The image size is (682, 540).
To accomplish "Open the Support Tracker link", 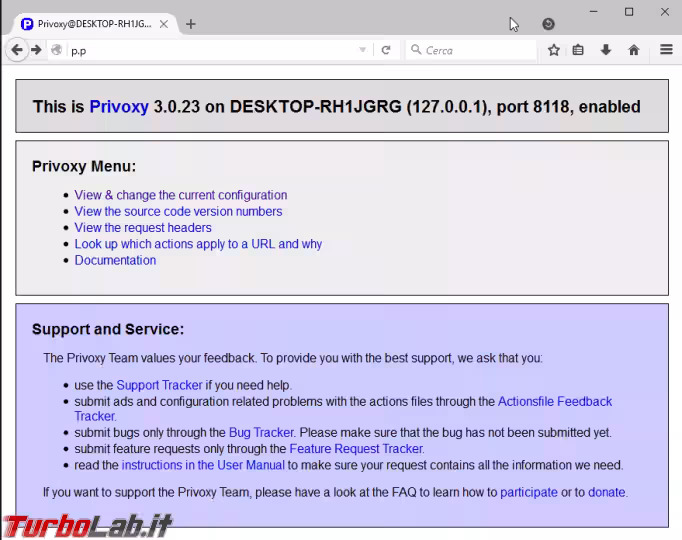I will click(159, 385).
